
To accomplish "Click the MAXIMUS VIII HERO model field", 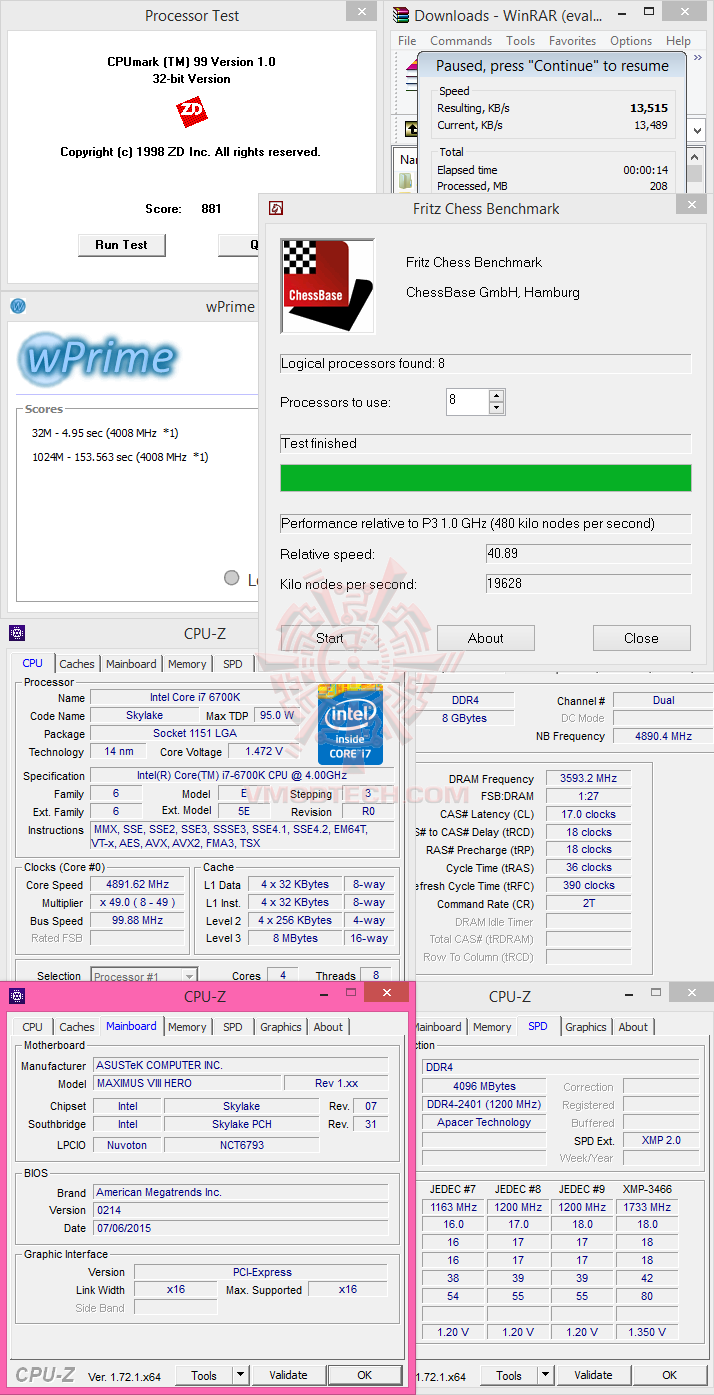I will (x=187, y=1083).
